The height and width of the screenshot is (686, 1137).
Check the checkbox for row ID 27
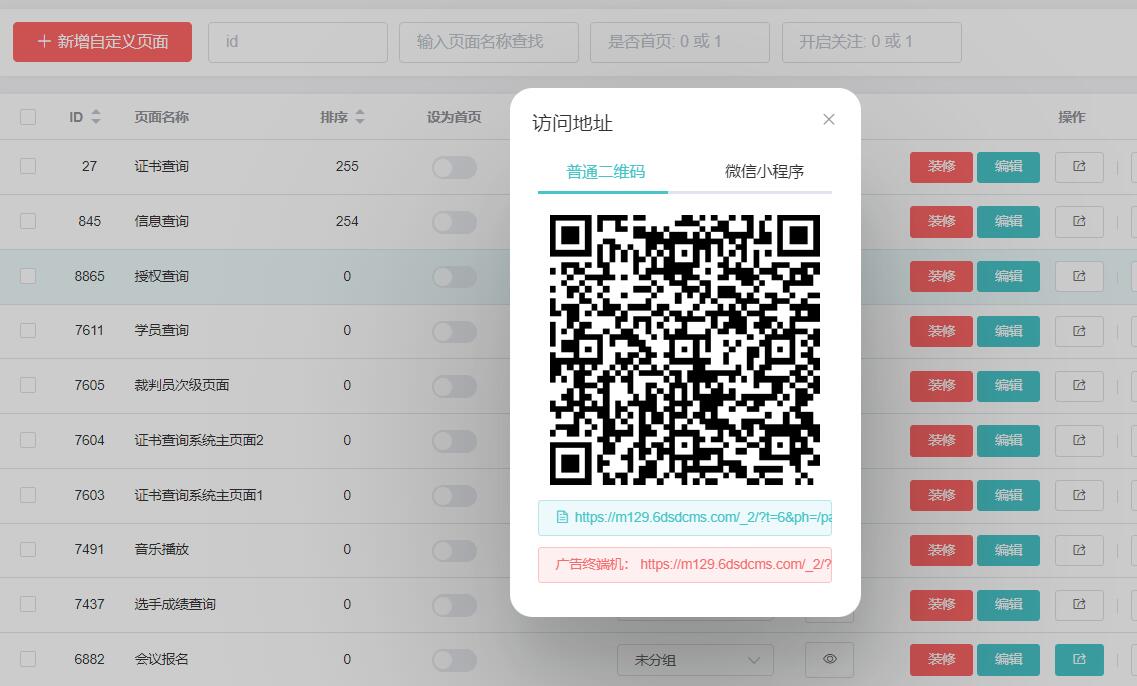pos(28,166)
